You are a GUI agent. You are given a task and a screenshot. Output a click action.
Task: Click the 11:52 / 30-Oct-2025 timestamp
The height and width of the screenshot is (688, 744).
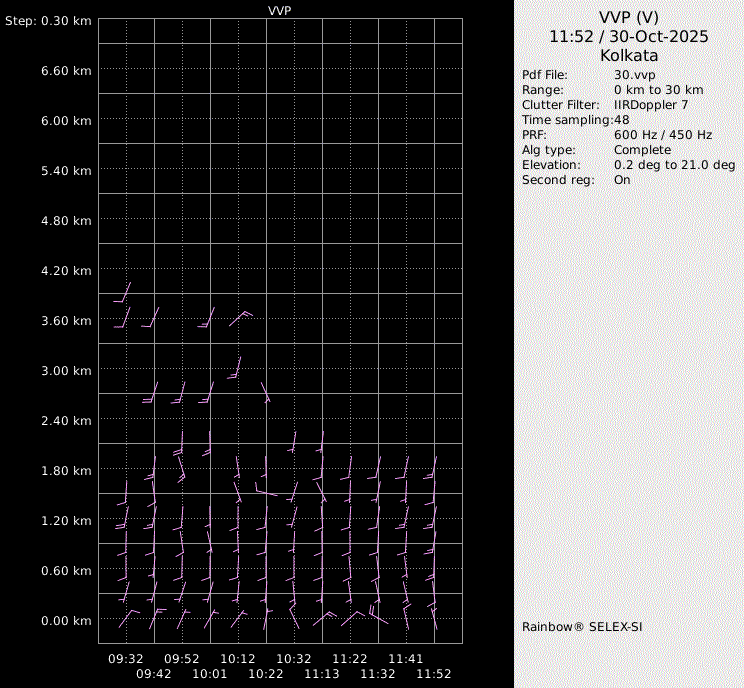pyautogui.click(x=628, y=36)
